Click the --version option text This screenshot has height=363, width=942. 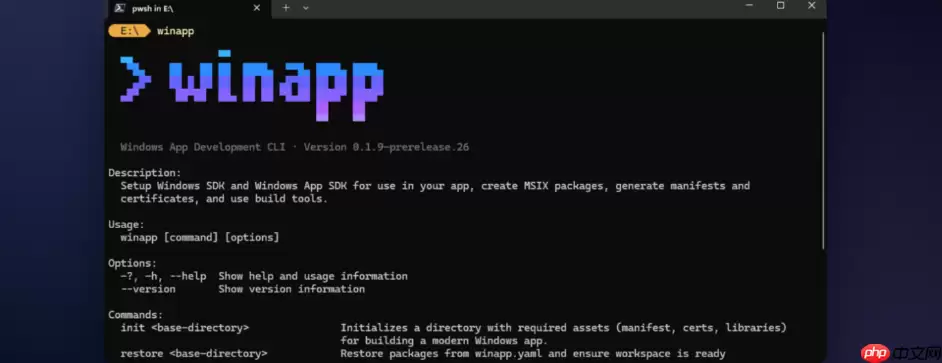pos(148,289)
